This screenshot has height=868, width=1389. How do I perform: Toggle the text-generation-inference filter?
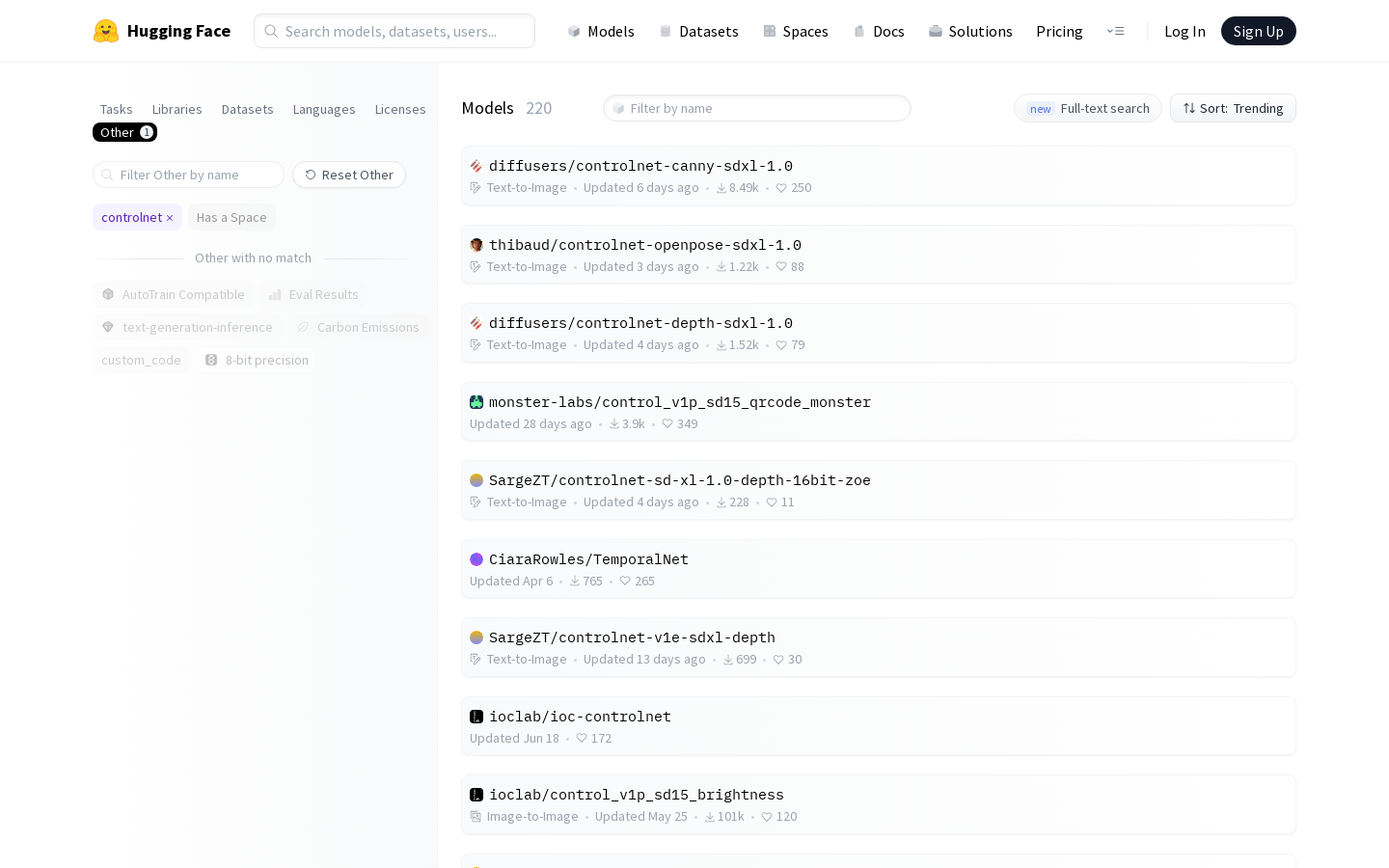coord(187,327)
